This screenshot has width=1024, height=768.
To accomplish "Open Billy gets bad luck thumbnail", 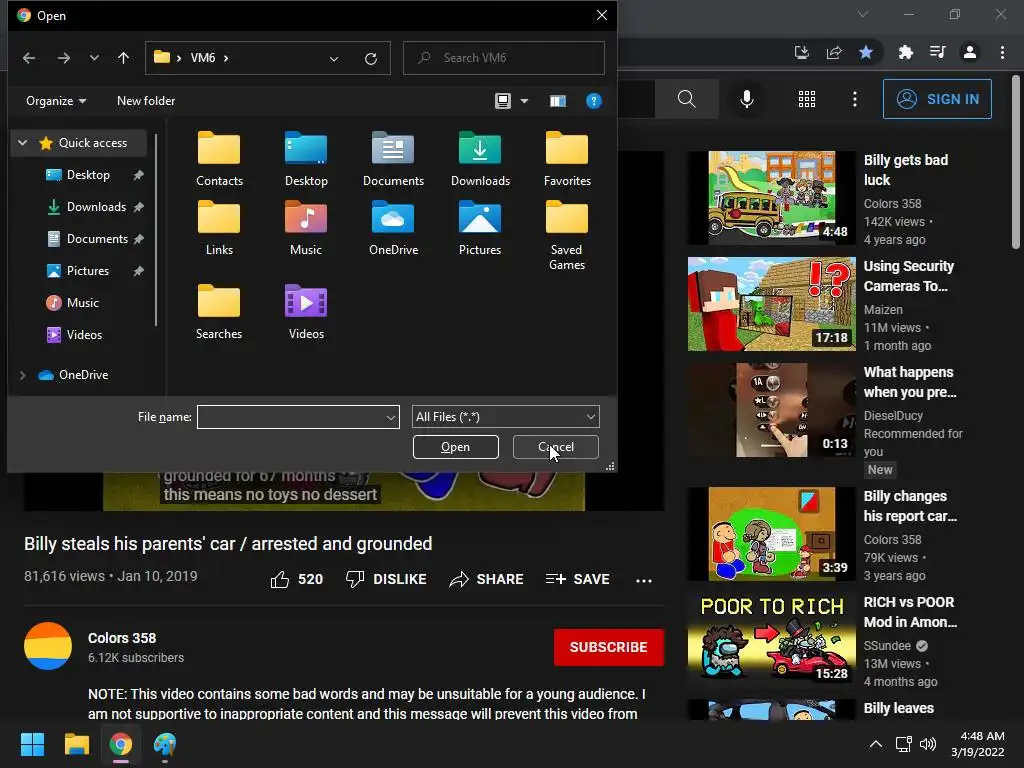I will coord(771,197).
